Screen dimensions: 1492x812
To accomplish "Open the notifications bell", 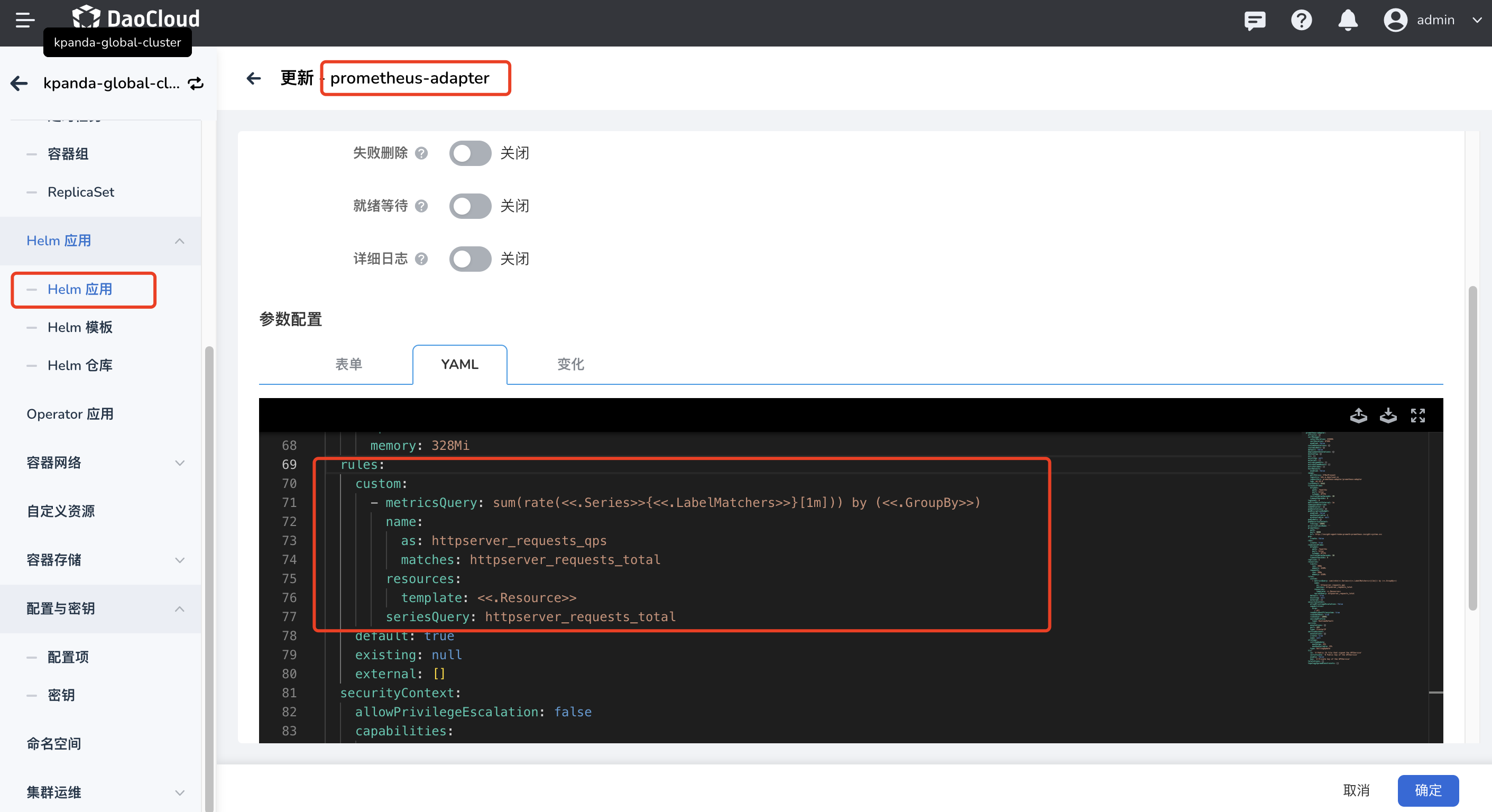I will coord(1348,20).
